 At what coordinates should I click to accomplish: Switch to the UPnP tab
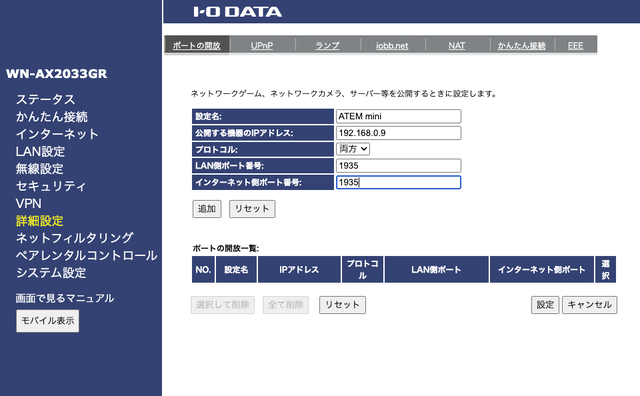tap(262, 45)
